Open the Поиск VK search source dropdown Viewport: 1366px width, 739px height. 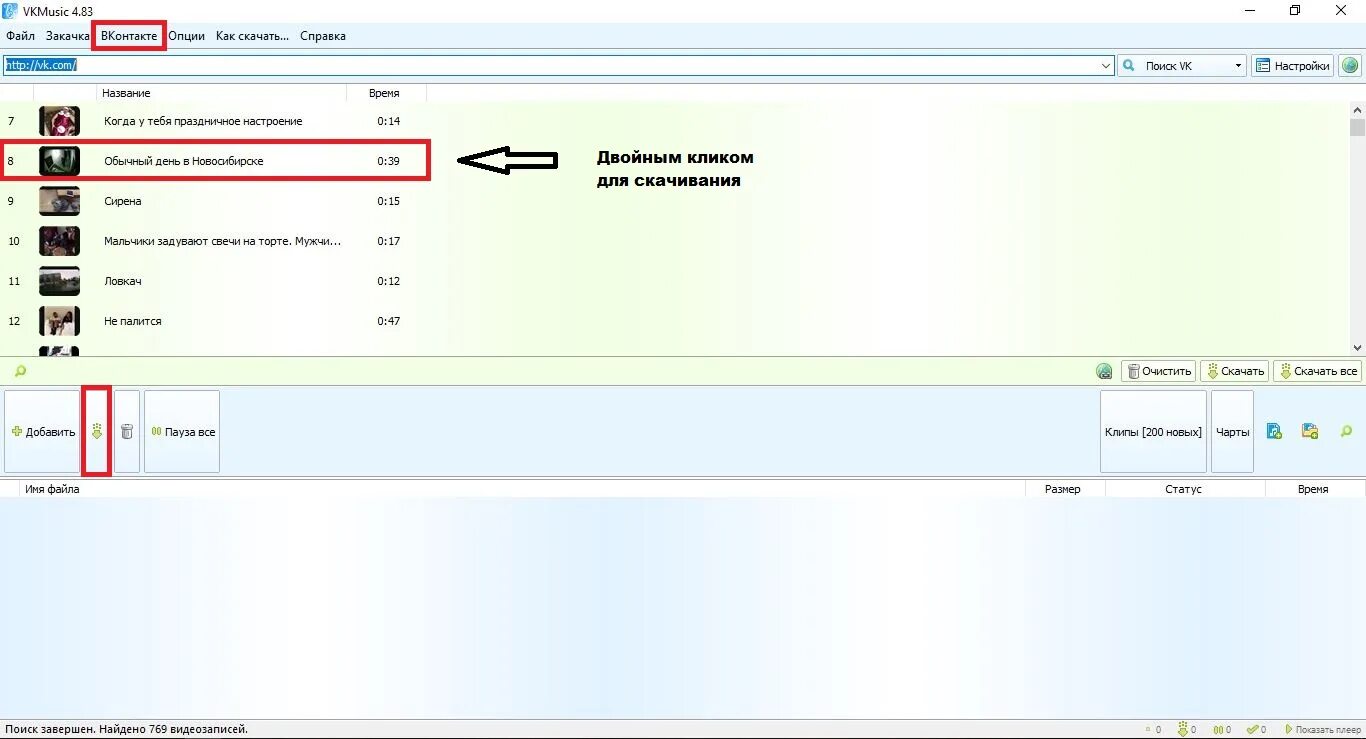click(1238, 66)
